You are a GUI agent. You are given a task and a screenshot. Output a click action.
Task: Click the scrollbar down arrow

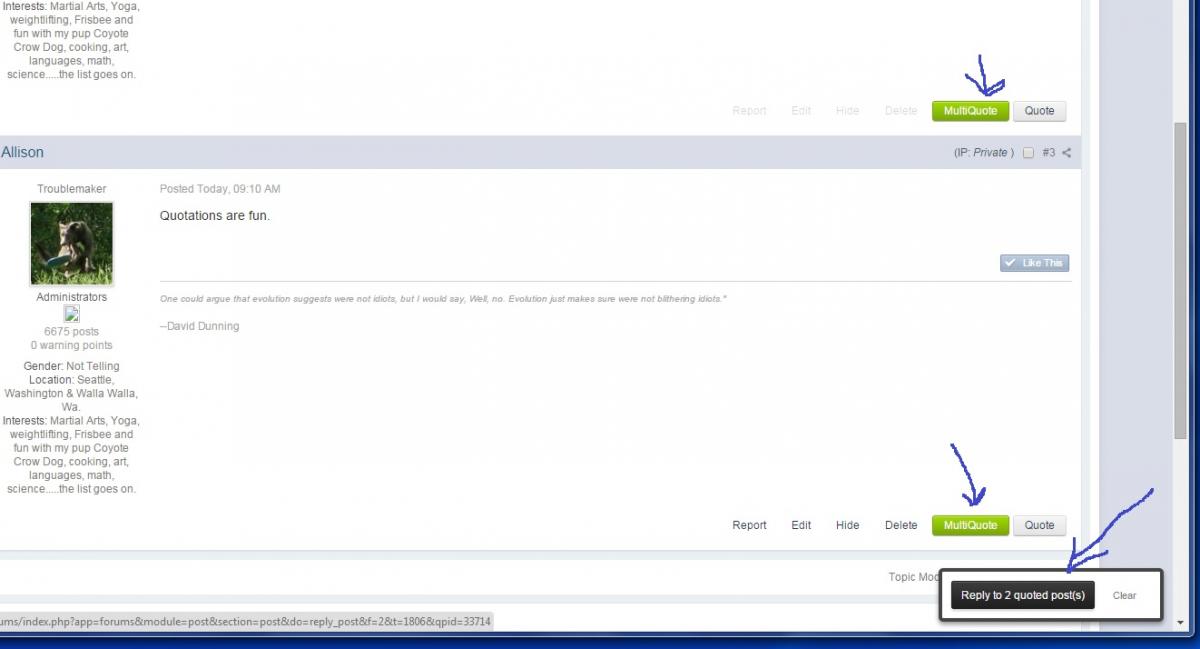(1180, 622)
